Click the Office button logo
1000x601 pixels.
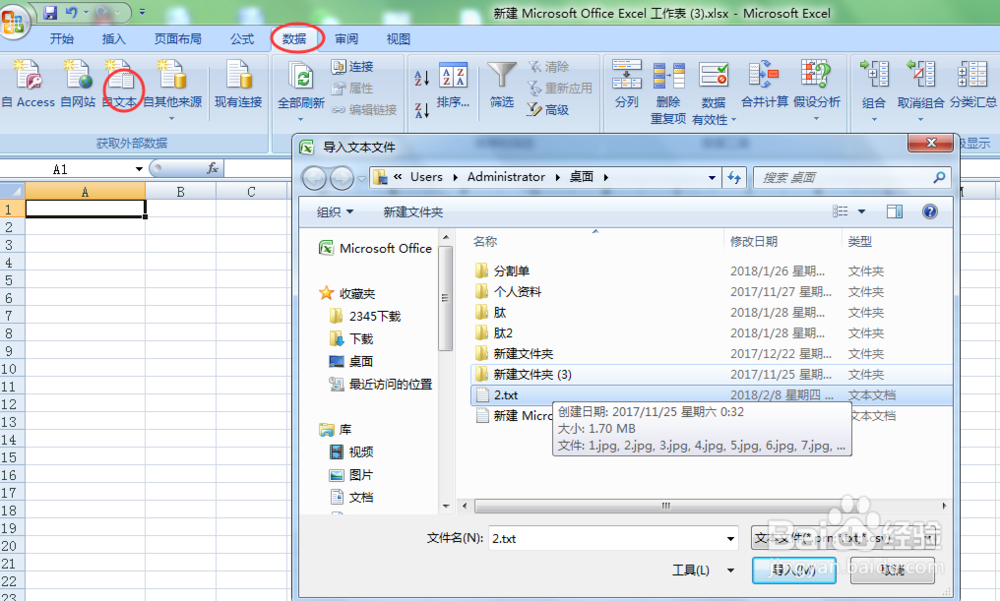(13, 22)
